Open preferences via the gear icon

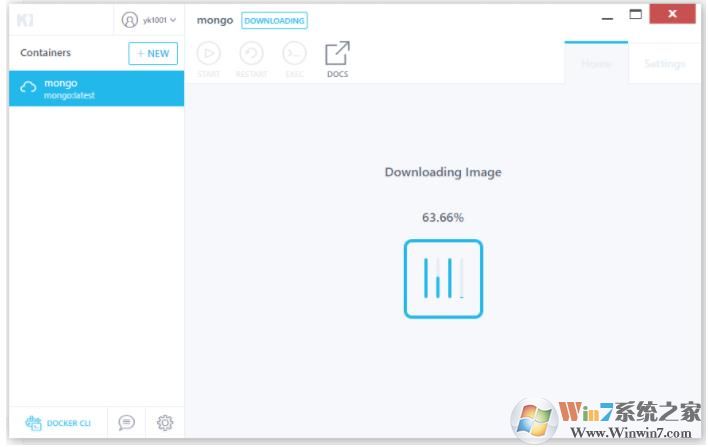(165, 423)
